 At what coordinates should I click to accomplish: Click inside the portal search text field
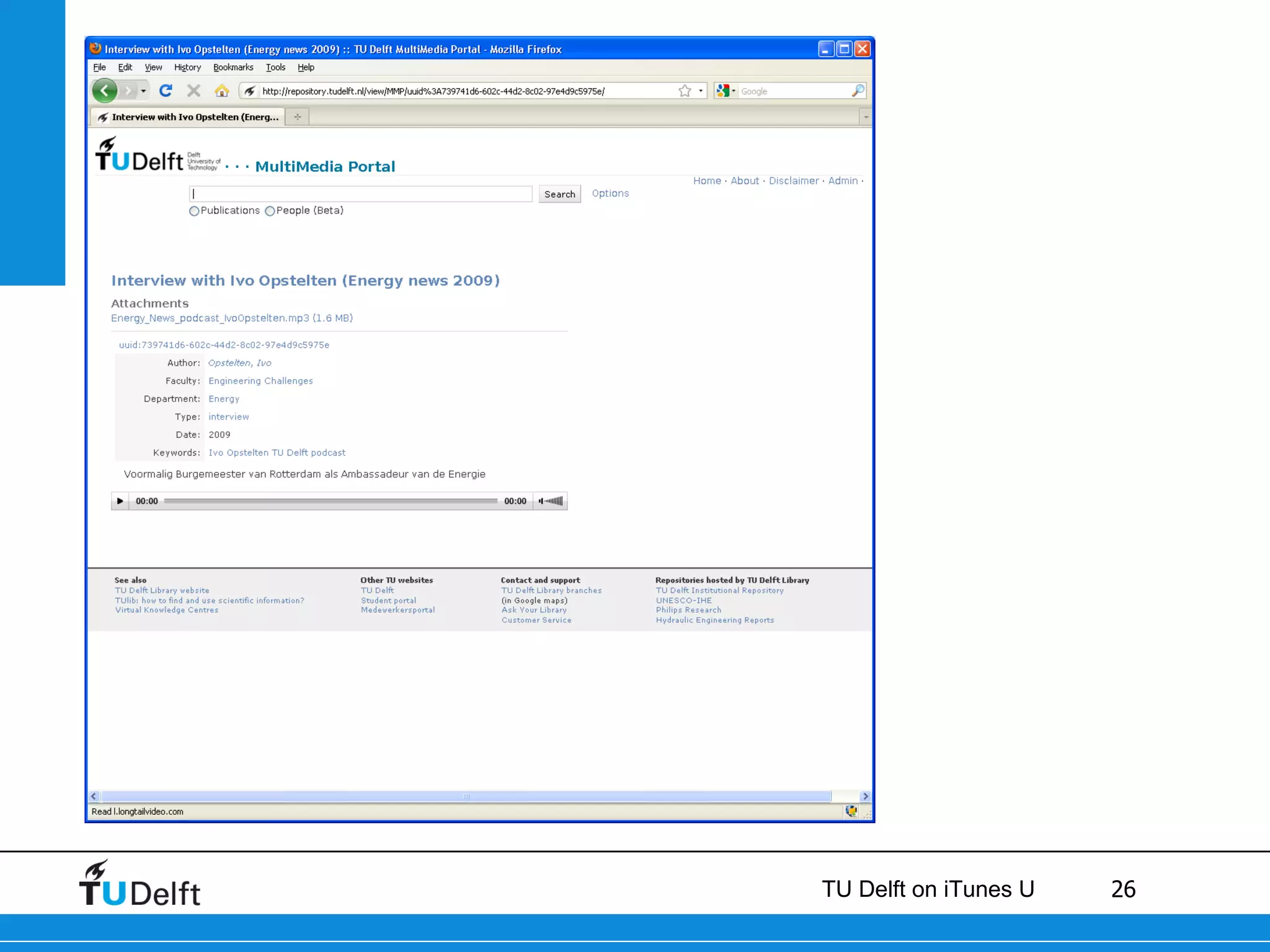(x=360, y=194)
